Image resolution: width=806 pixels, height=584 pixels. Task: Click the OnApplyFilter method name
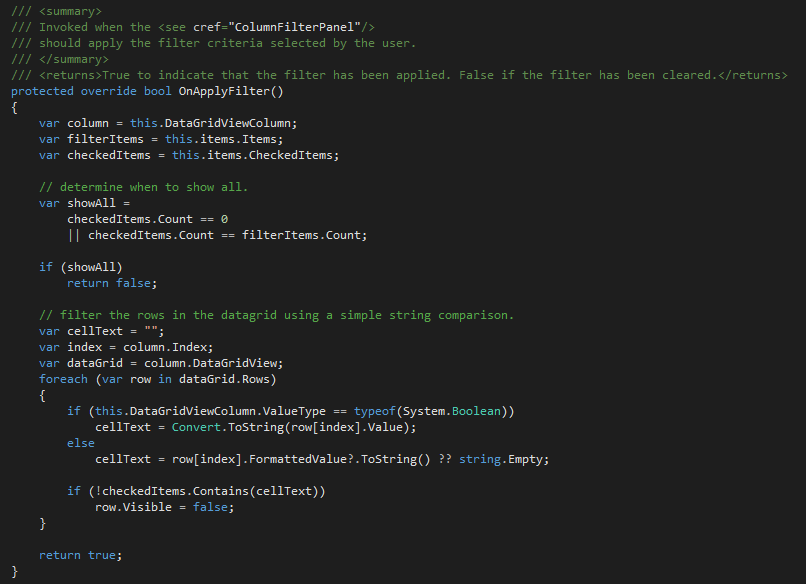(224, 92)
